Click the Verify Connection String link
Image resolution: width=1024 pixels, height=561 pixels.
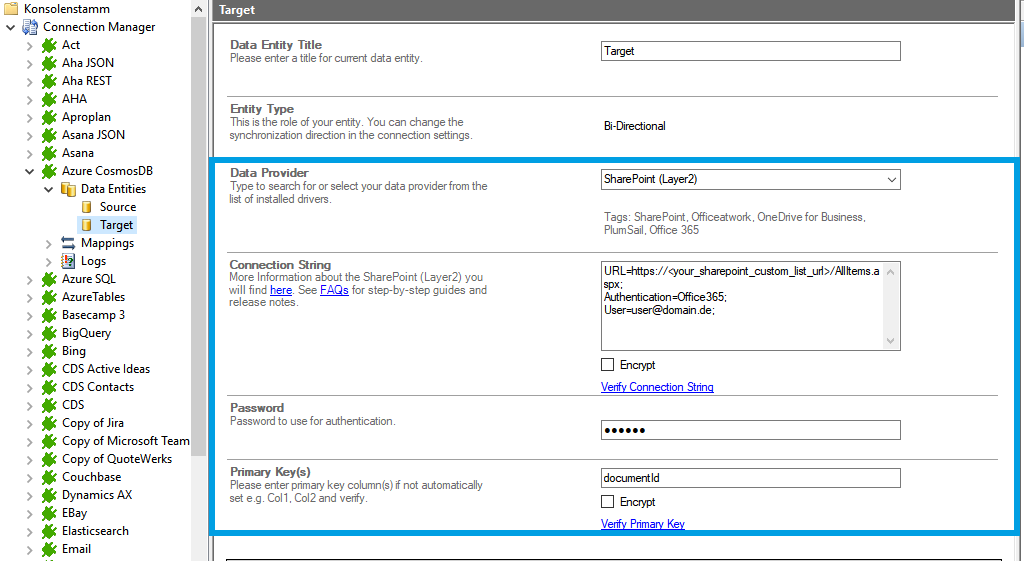click(x=657, y=387)
